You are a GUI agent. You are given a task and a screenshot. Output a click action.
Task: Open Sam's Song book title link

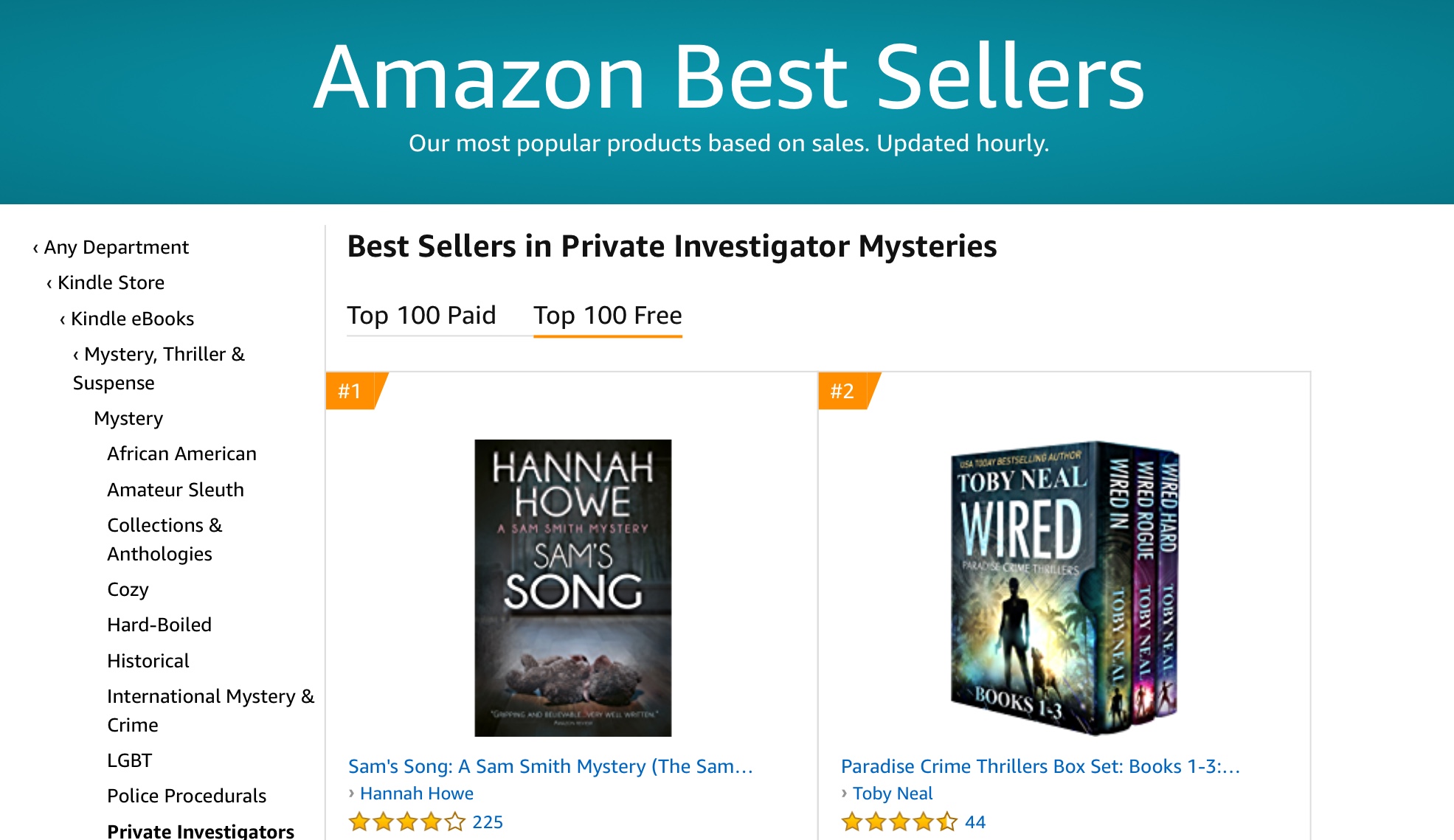(x=550, y=766)
